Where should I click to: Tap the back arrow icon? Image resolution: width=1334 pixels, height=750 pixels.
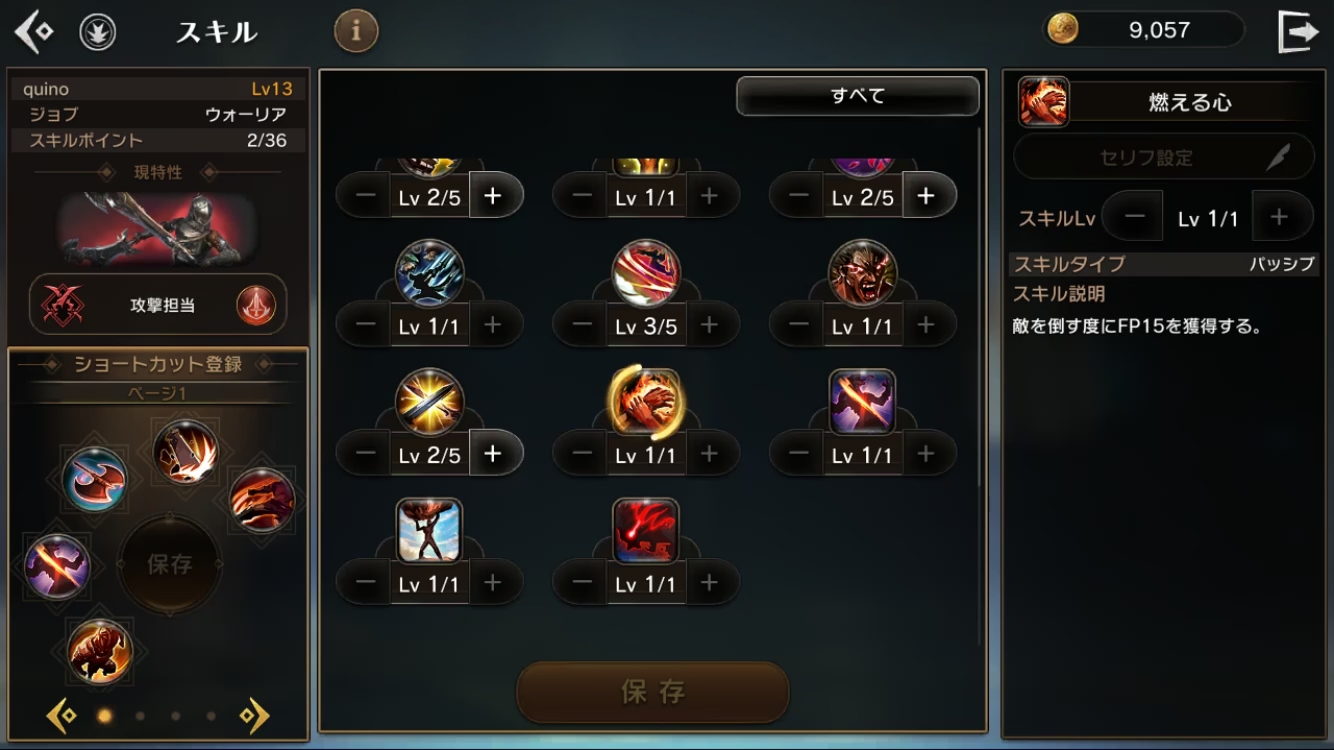click(33, 31)
